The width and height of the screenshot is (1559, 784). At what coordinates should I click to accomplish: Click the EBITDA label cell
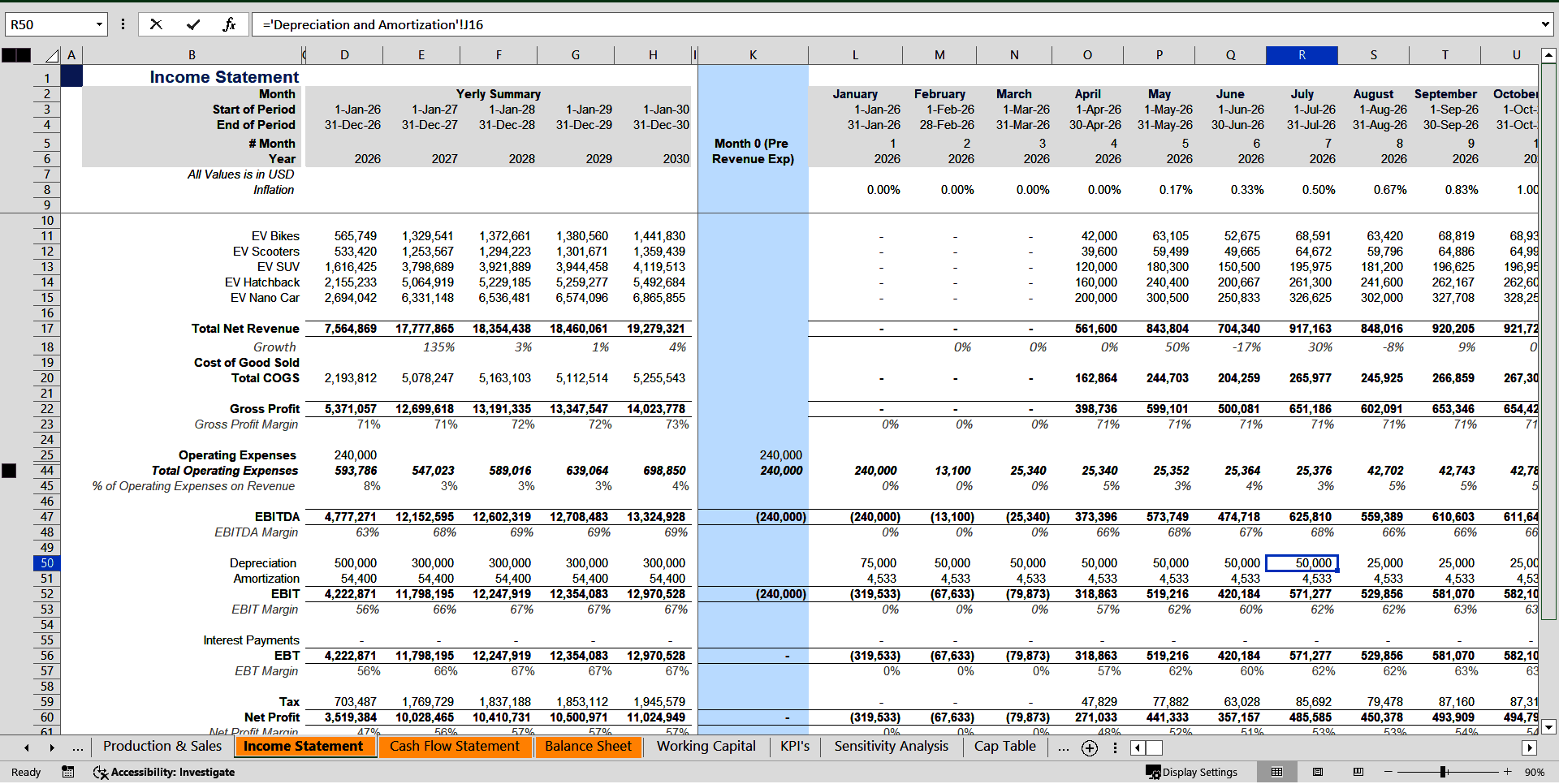(277, 517)
